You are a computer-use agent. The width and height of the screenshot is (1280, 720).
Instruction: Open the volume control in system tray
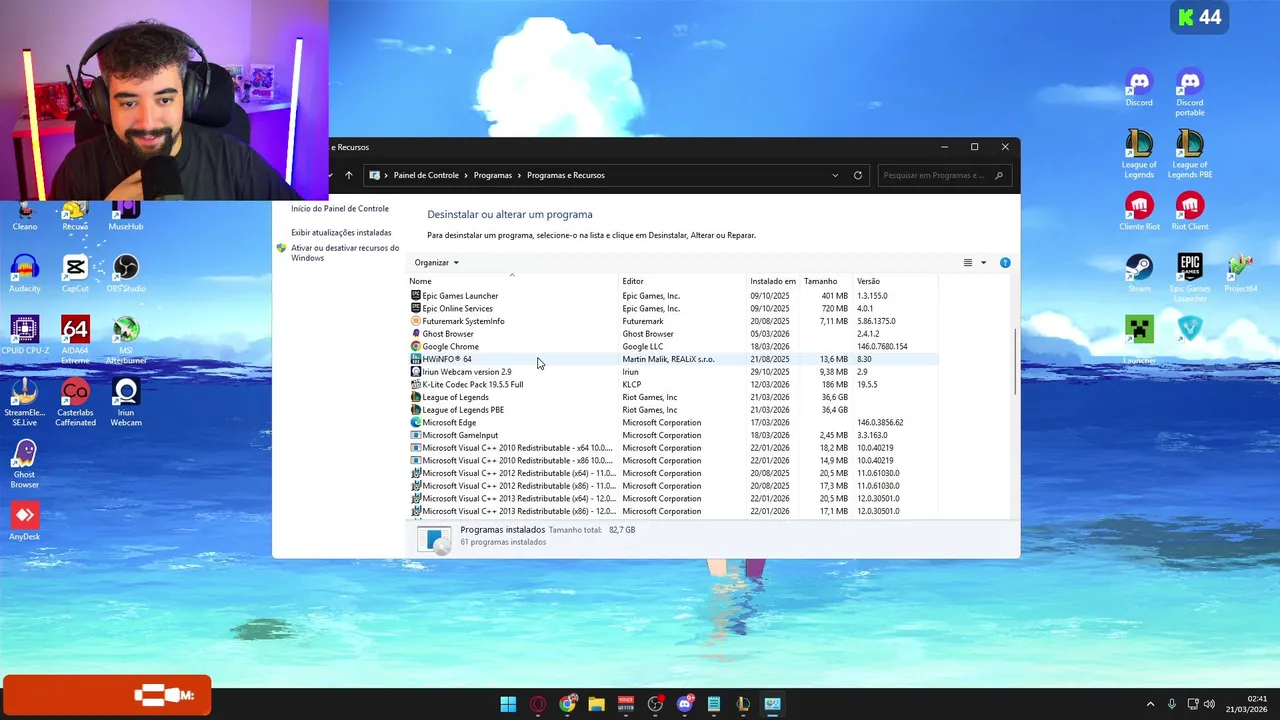[1209, 704]
